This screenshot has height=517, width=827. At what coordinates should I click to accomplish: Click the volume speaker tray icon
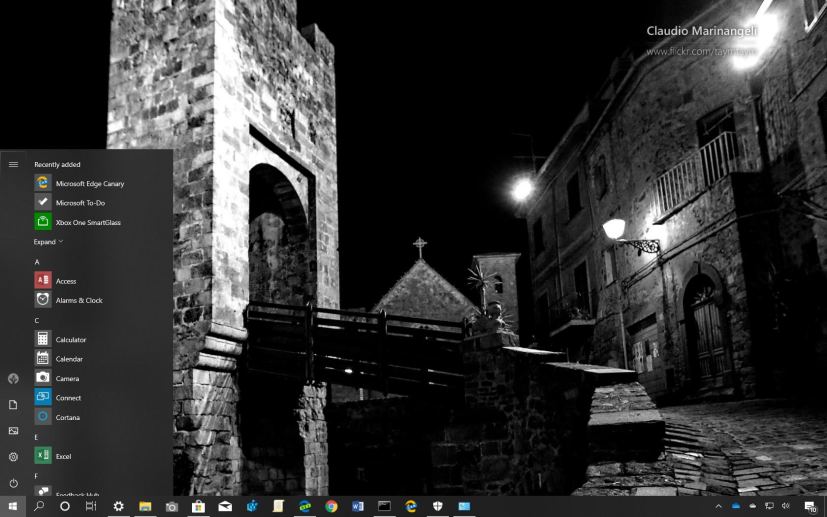(785, 506)
